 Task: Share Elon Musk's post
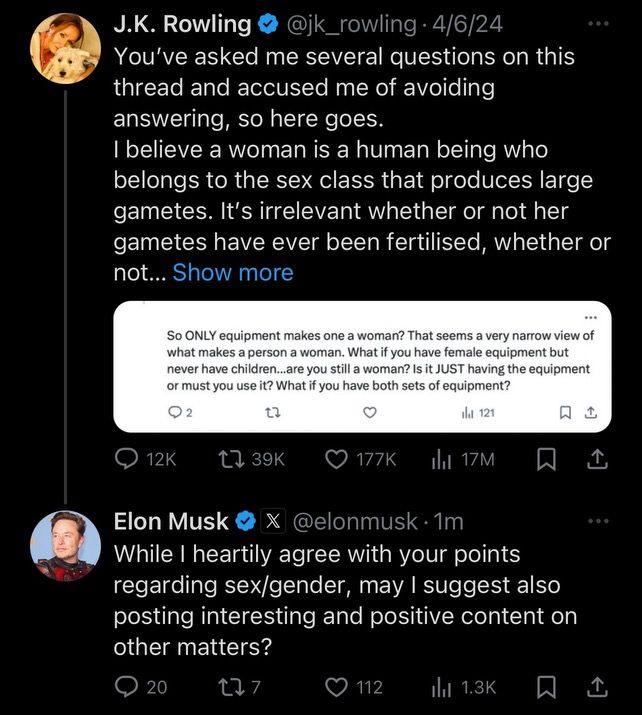pyautogui.click(x=597, y=687)
